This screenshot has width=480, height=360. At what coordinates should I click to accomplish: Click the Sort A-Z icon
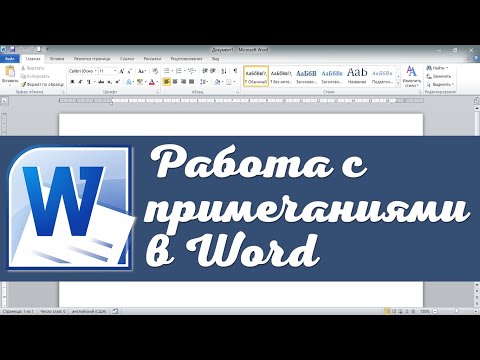(x=224, y=71)
